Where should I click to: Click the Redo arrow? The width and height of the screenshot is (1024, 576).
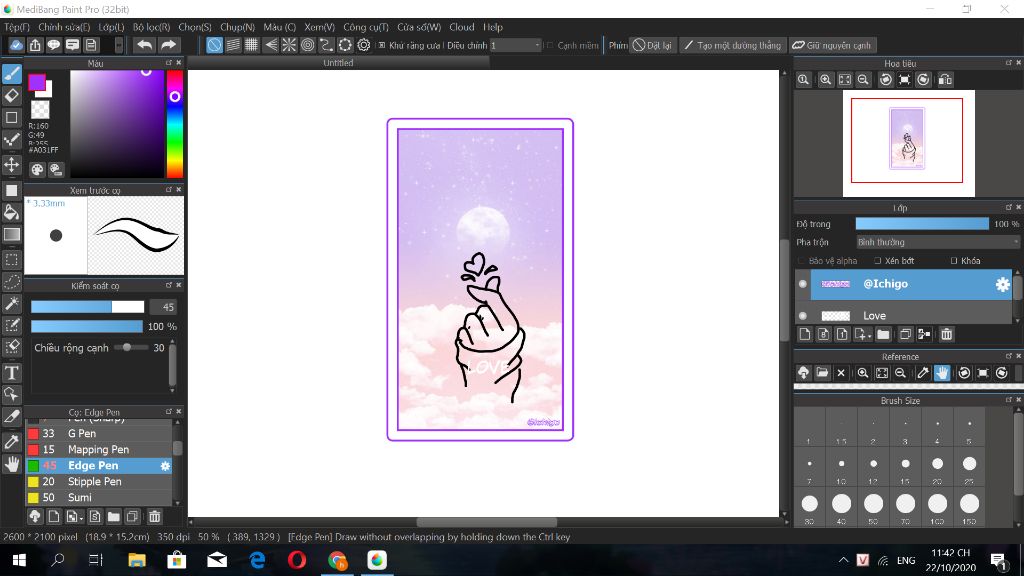[x=168, y=45]
